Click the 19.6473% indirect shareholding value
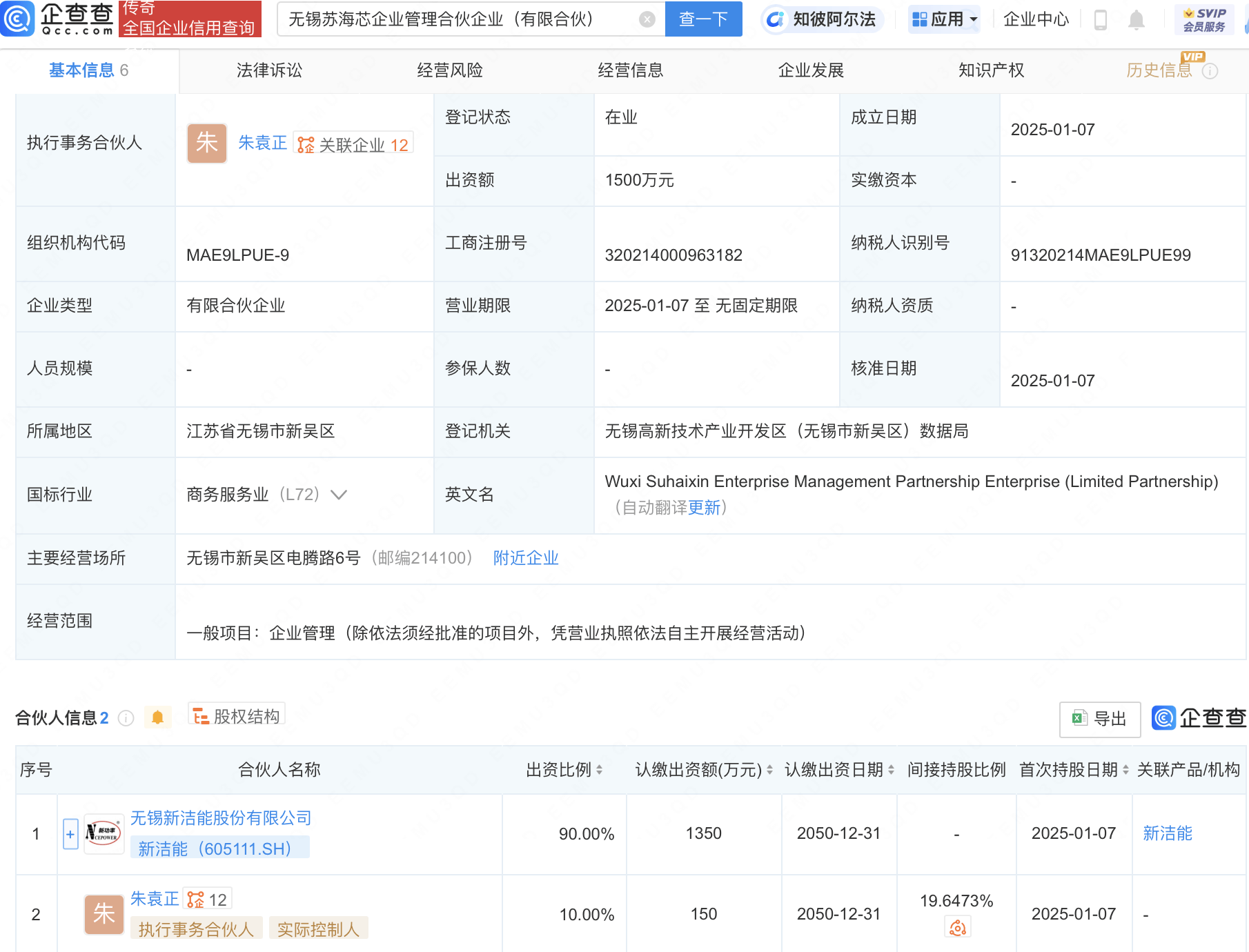Image resolution: width=1249 pixels, height=952 pixels. [x=956, y=901]
